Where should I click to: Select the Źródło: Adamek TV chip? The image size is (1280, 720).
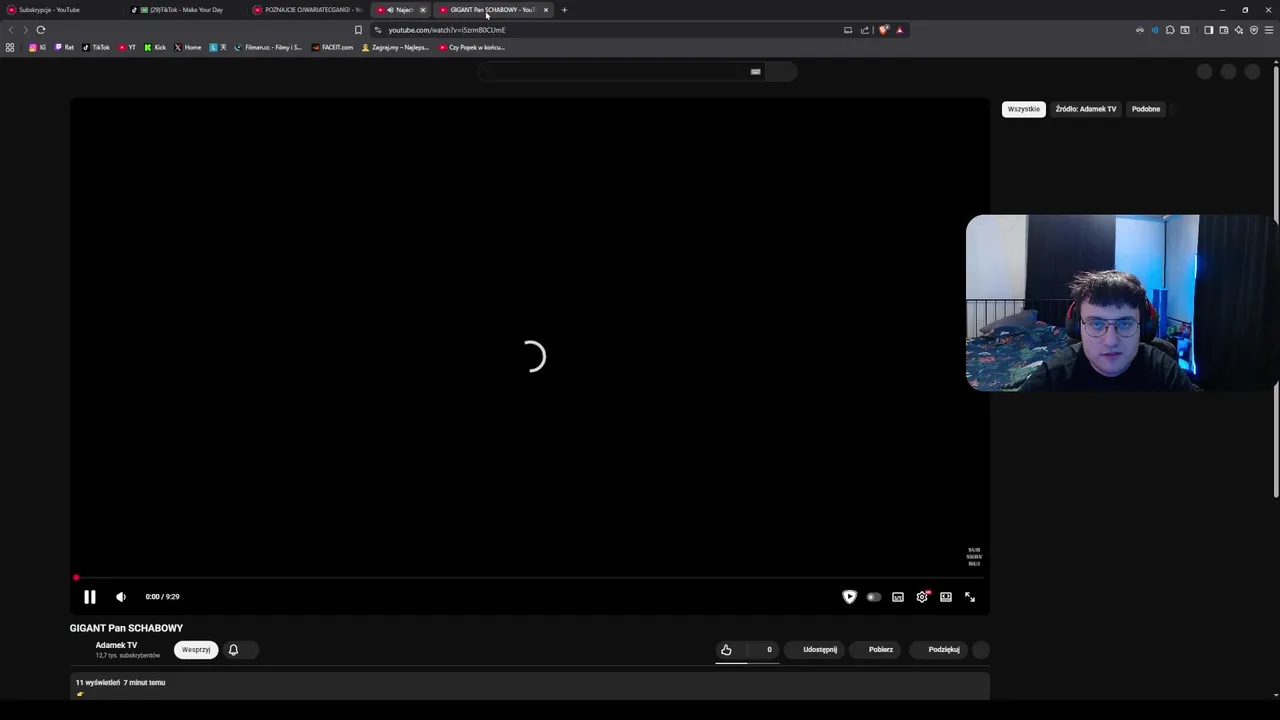pos(1086,109)
